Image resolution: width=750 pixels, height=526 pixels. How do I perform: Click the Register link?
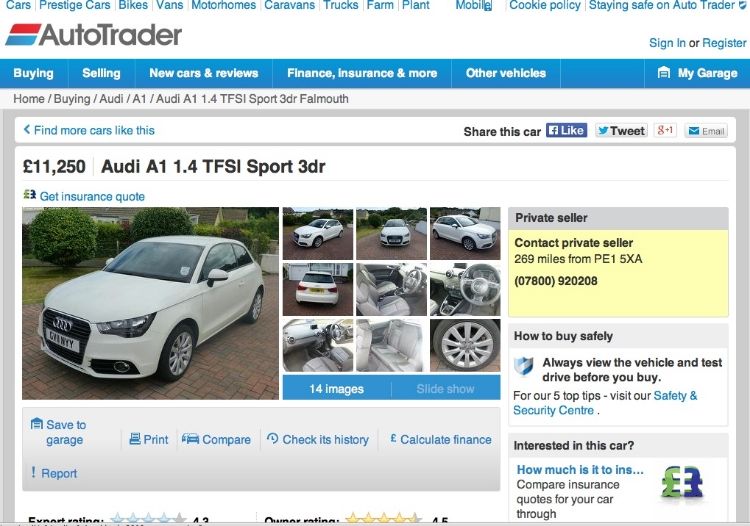coord(724,43)
